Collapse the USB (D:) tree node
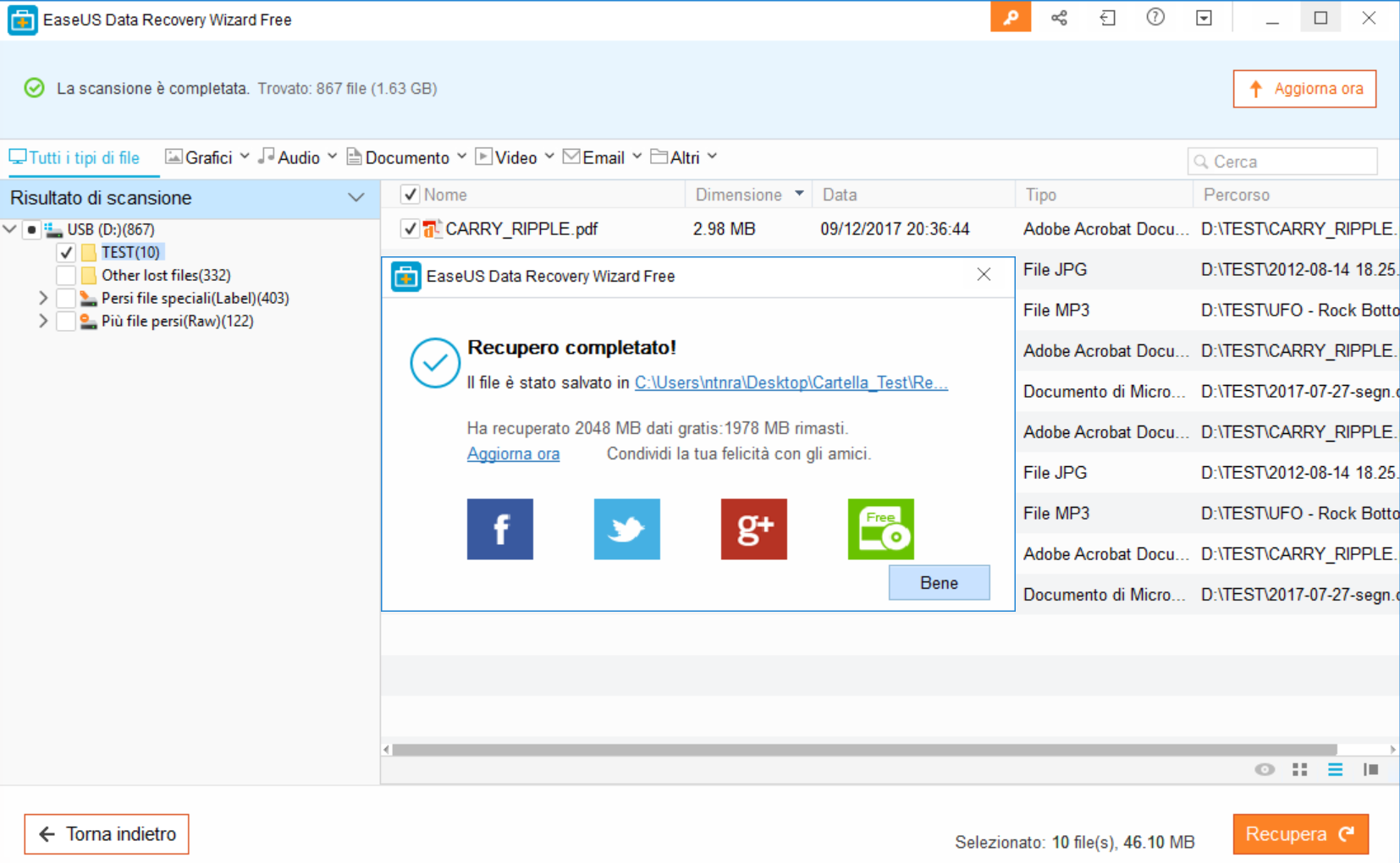 [x=9, y=228]
